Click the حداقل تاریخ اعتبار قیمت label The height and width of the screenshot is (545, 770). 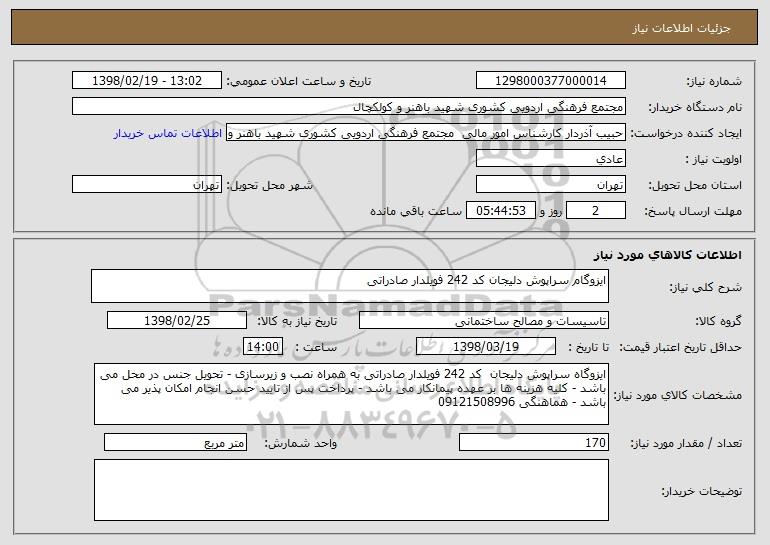click(x=681, y=348)
